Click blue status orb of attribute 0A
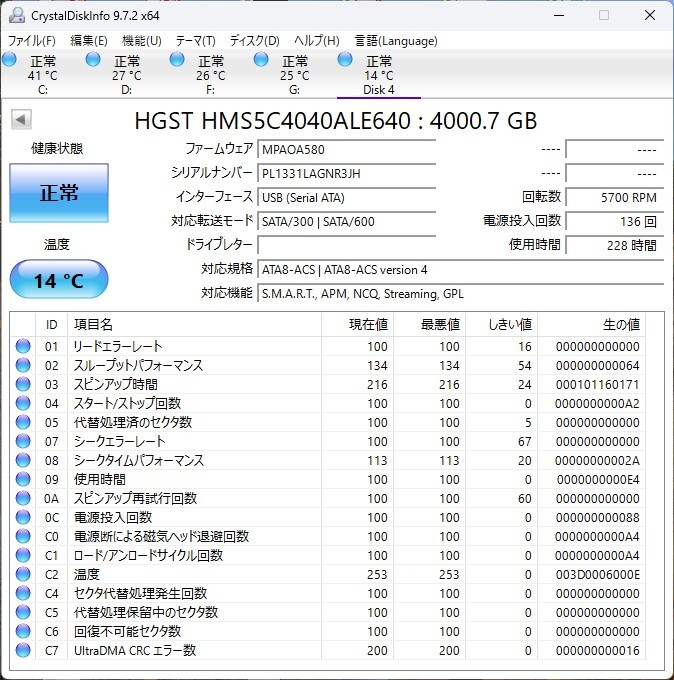This screenshot has height=680, width=674. click(23, 498)
